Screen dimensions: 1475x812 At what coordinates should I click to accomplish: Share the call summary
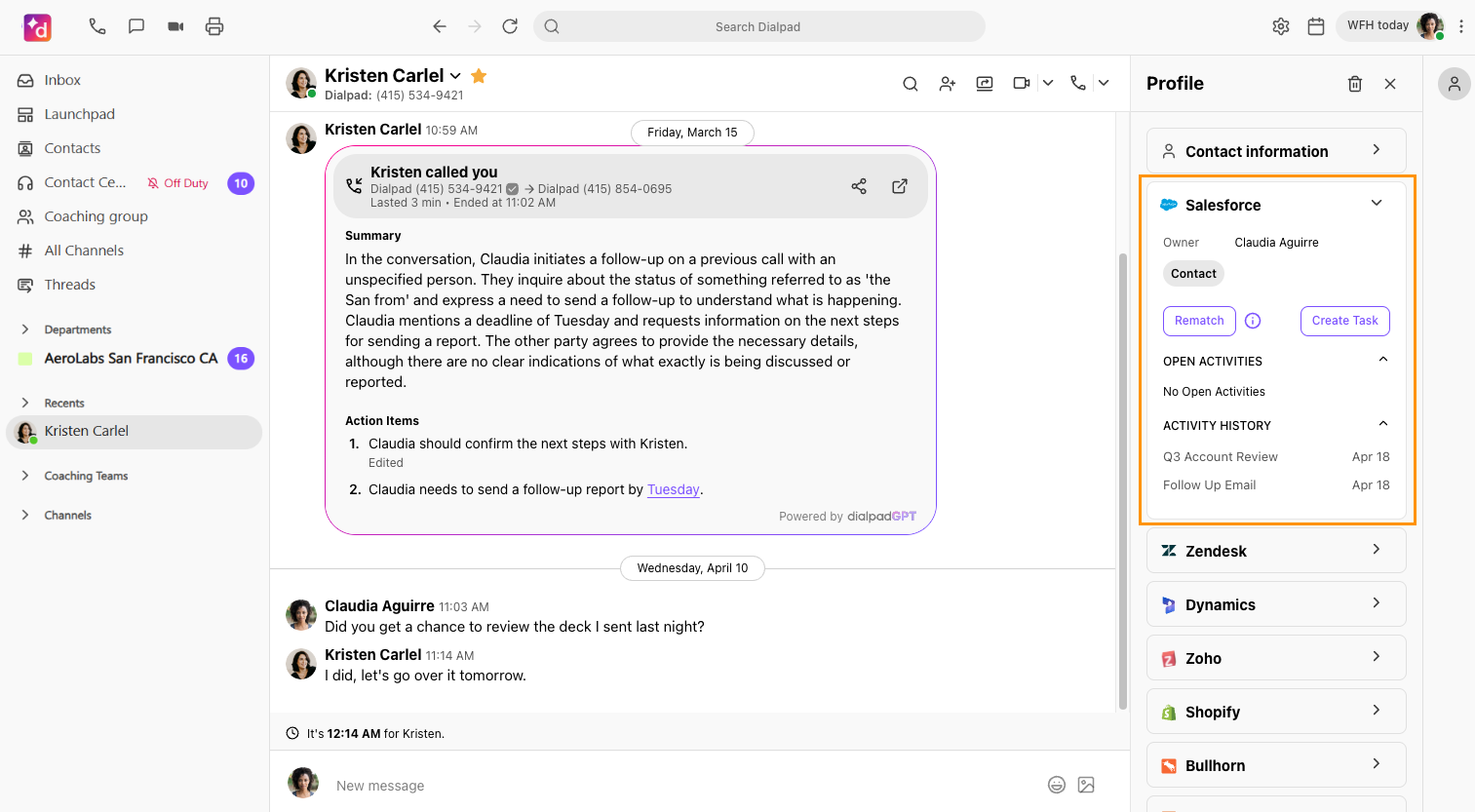[859, 186]
